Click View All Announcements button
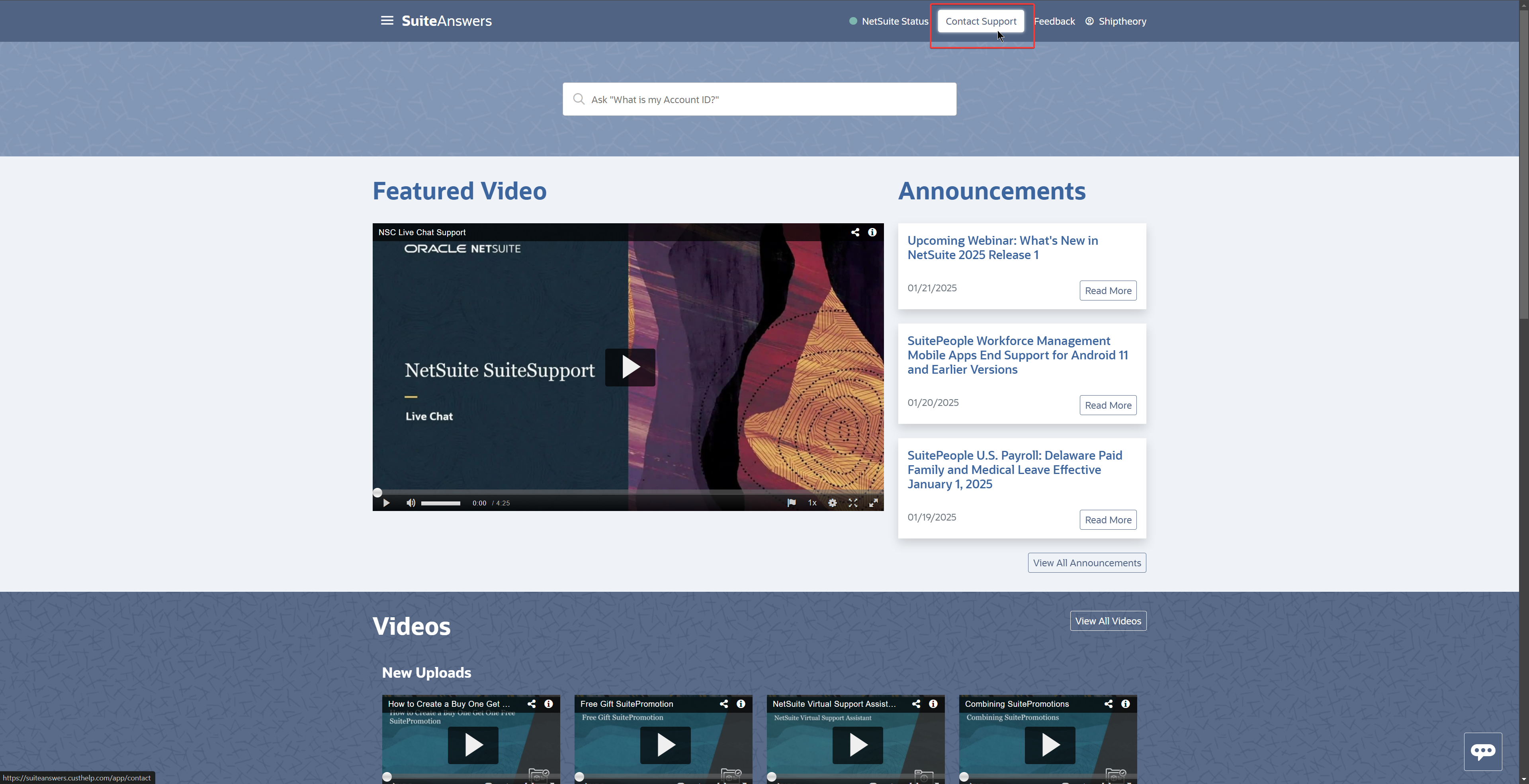Viewport: 1529px width, 784px height. [x=1086, y=563]
